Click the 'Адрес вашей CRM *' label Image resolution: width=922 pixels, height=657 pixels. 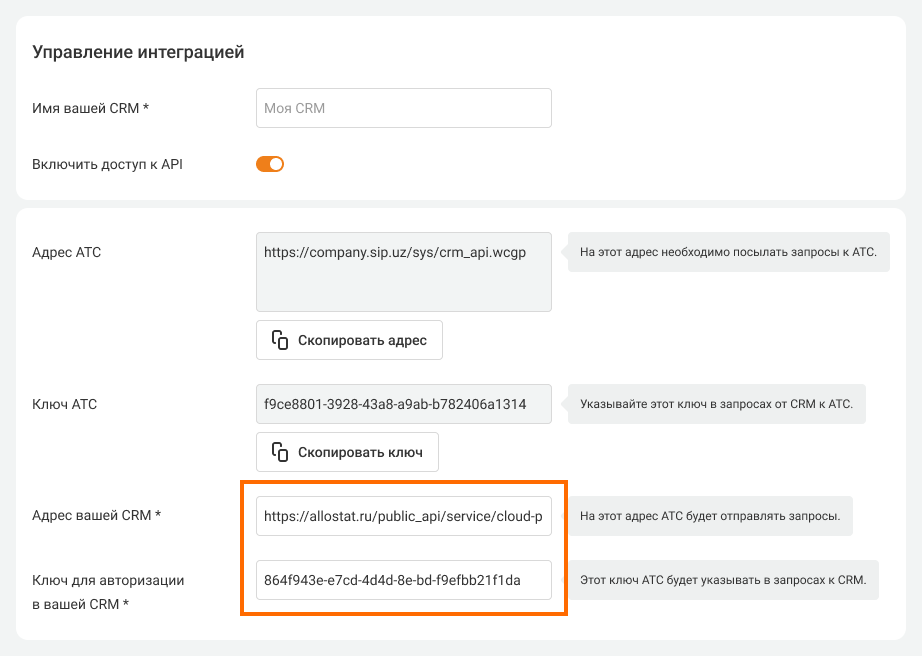click(97, 516)
